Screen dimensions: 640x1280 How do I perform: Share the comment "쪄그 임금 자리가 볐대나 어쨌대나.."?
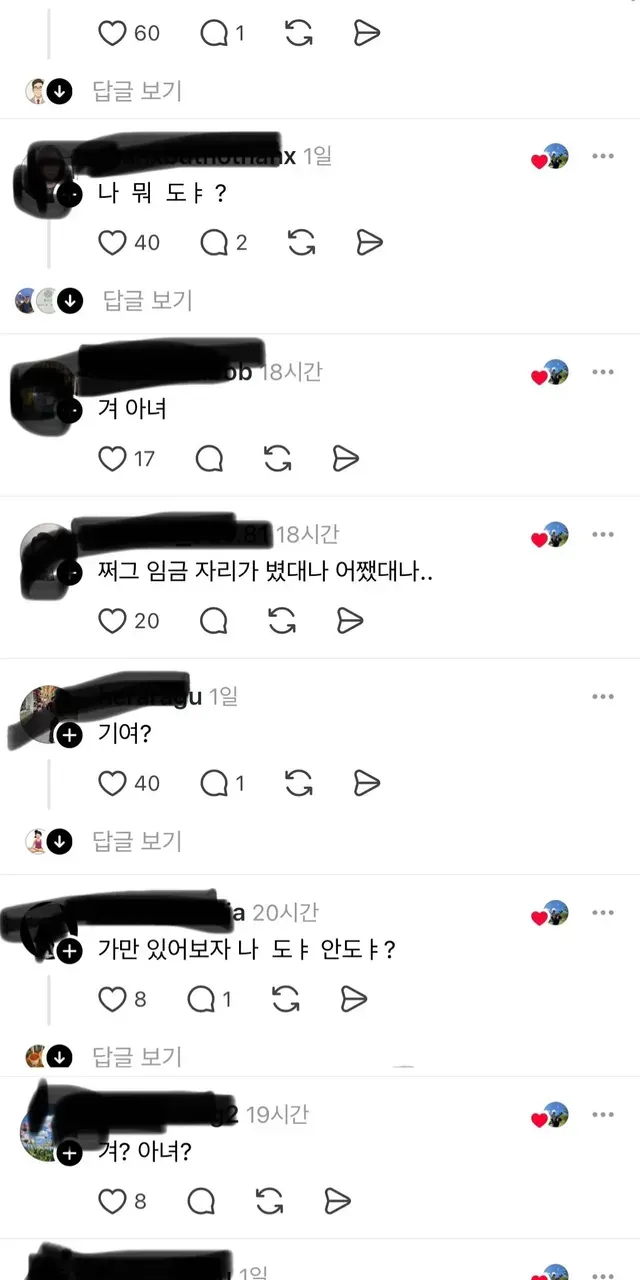pos(350,620)
